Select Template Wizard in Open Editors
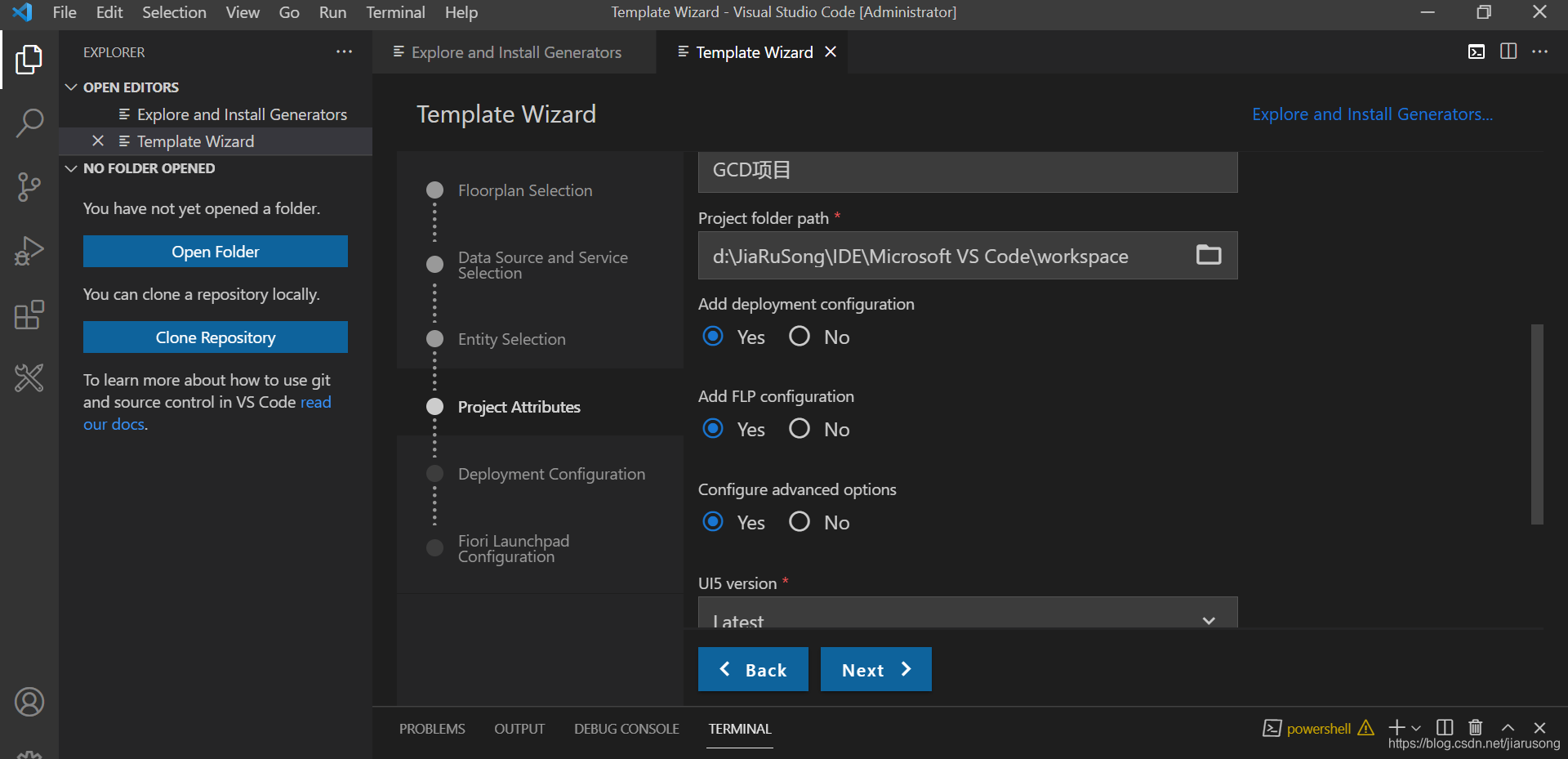This screenshot has height=759, width=1568. coord(216,141)
